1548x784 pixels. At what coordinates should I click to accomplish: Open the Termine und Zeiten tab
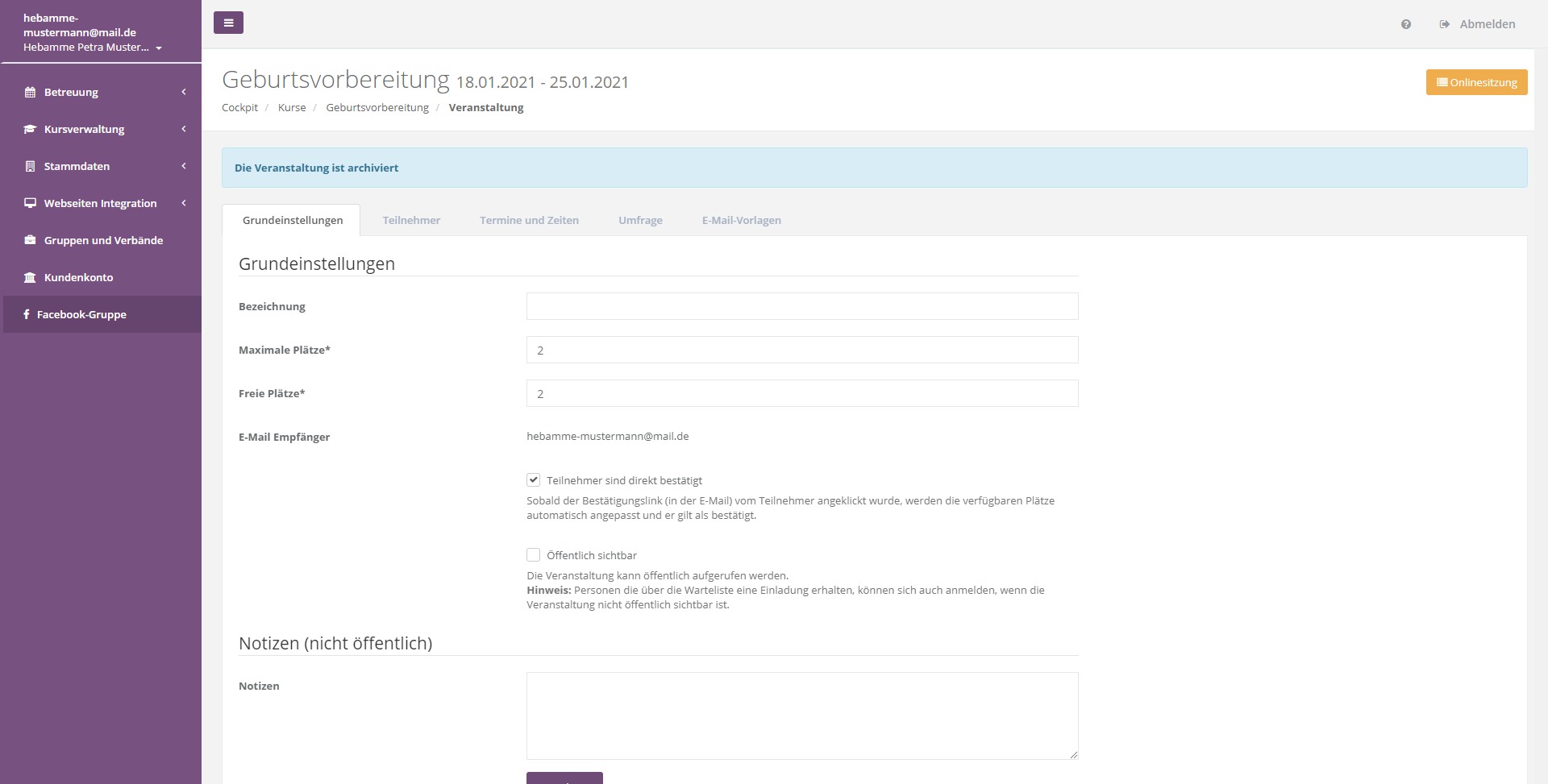[529, 220]
